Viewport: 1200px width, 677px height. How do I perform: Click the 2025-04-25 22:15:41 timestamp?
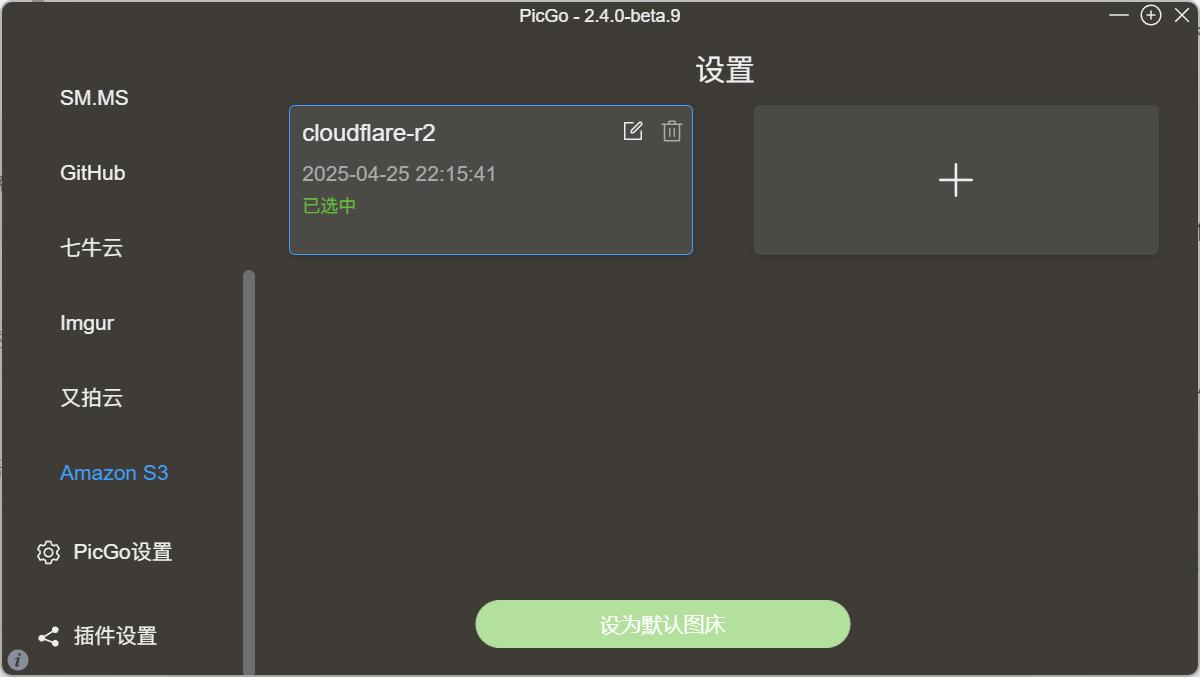tap(399, 174)
